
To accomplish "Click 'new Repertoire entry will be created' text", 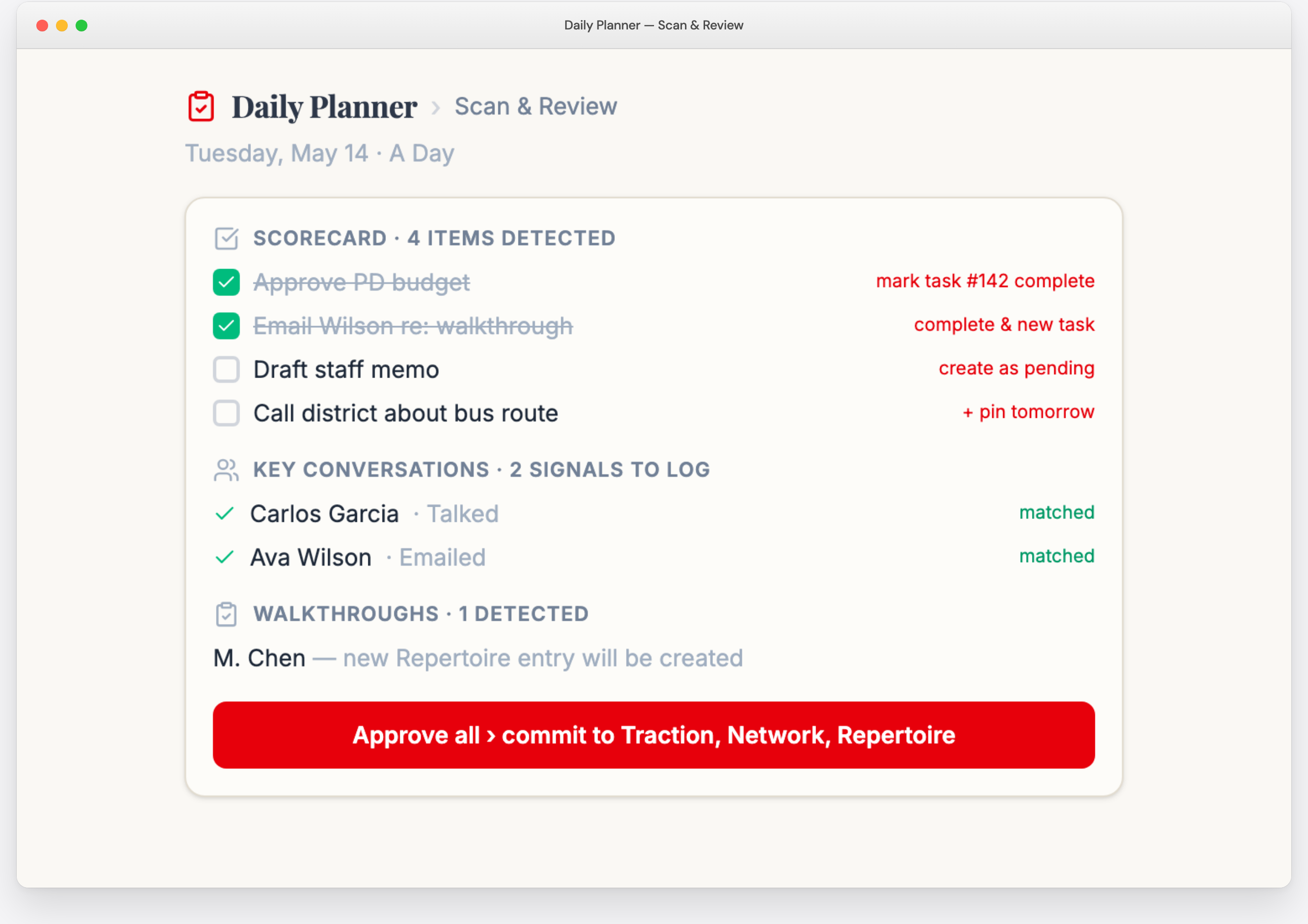I will click(x=543, y=658).
